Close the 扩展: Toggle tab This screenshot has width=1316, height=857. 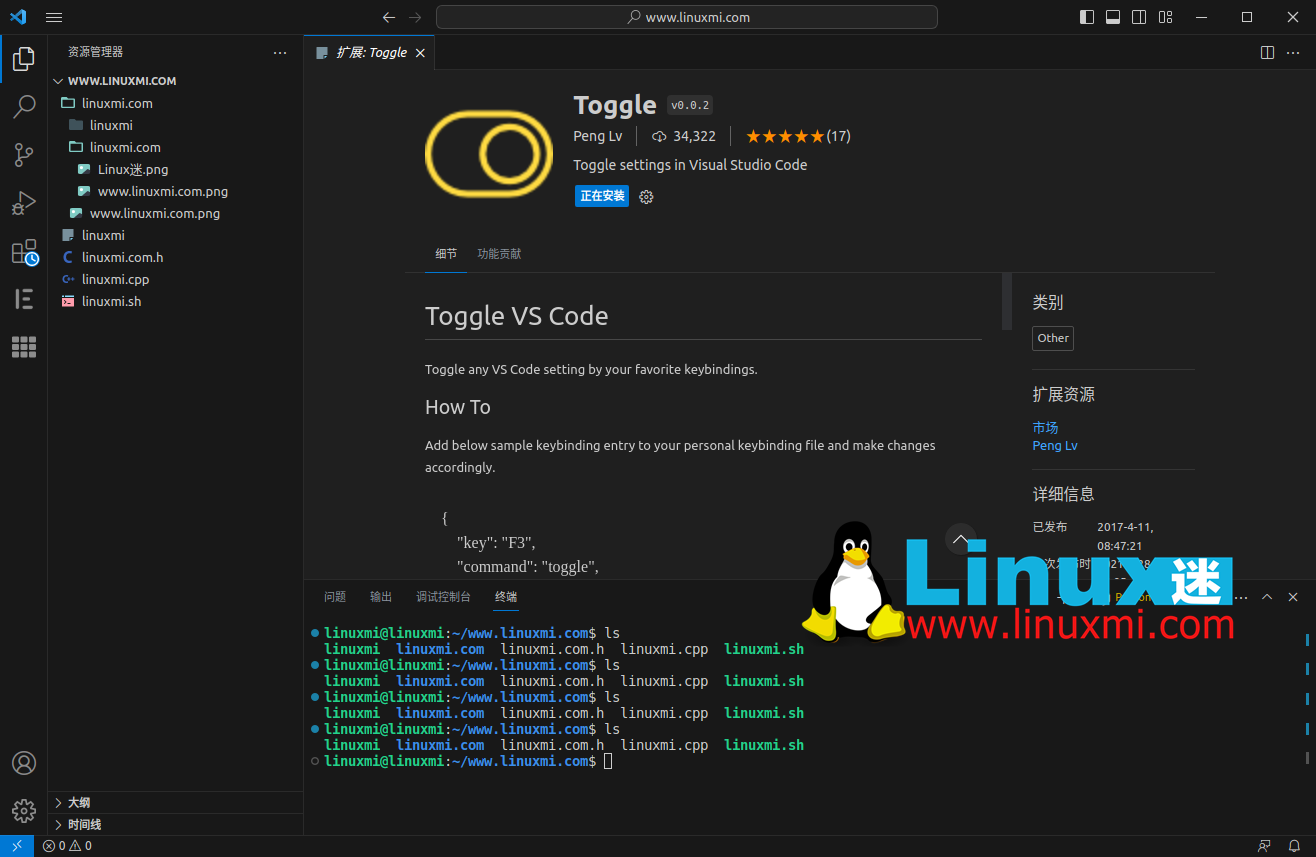(x=420, y=53)
